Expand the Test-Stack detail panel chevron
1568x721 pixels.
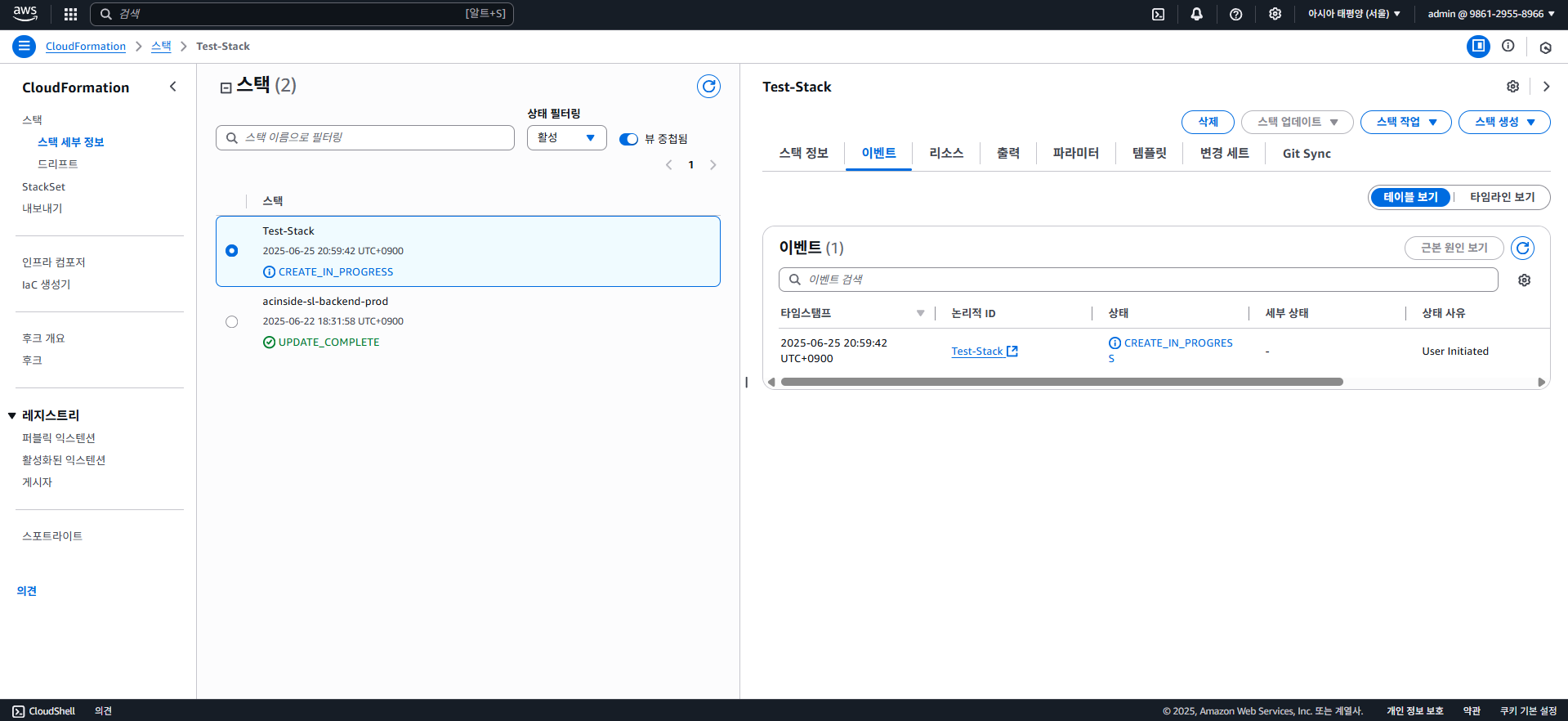tap(1546, 87)
